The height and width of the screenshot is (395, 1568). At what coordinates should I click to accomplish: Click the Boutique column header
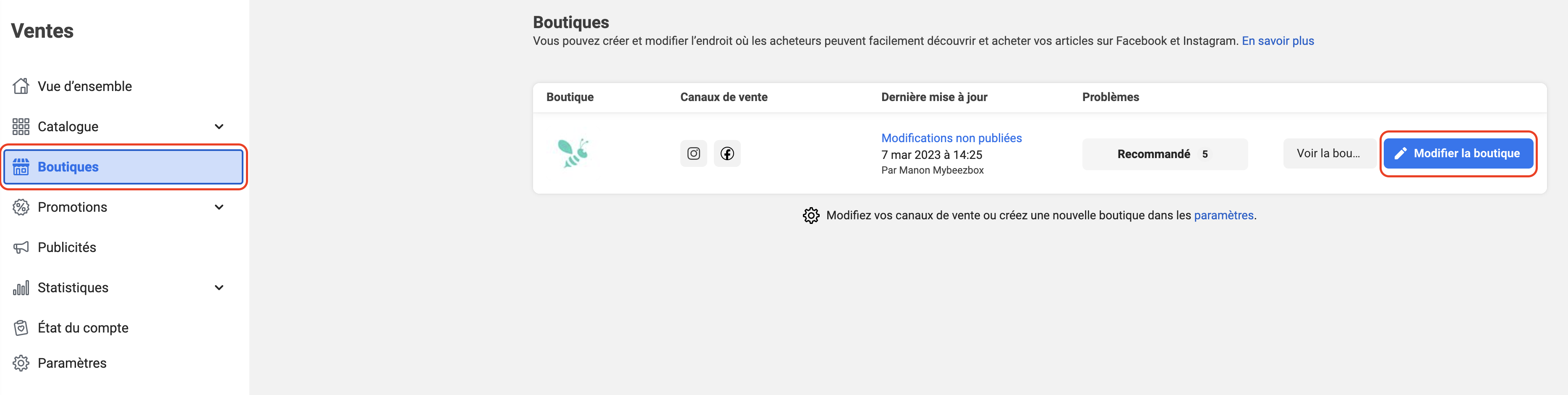[x=570, y=97]
